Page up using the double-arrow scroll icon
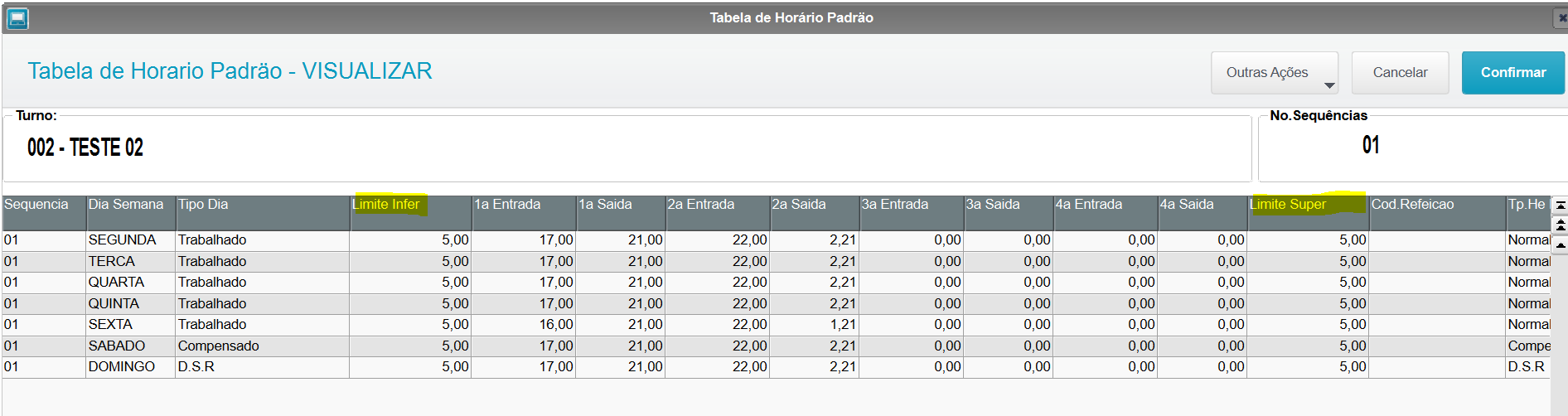 (1560, 225)
